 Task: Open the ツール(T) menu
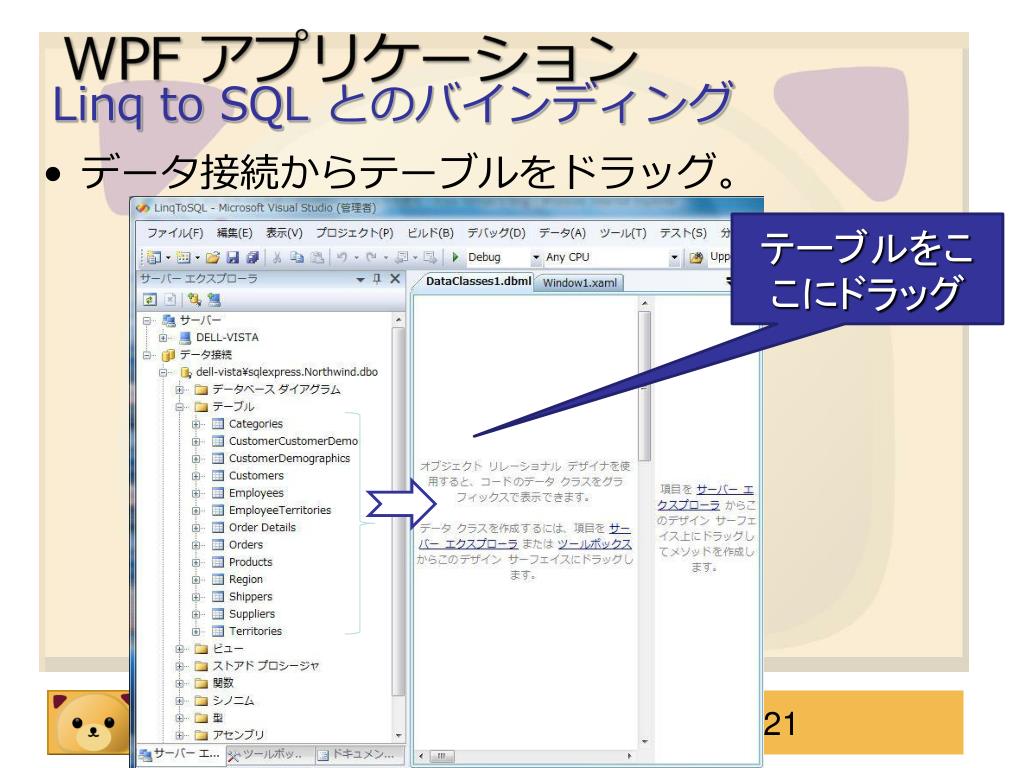tap(623, 233)
